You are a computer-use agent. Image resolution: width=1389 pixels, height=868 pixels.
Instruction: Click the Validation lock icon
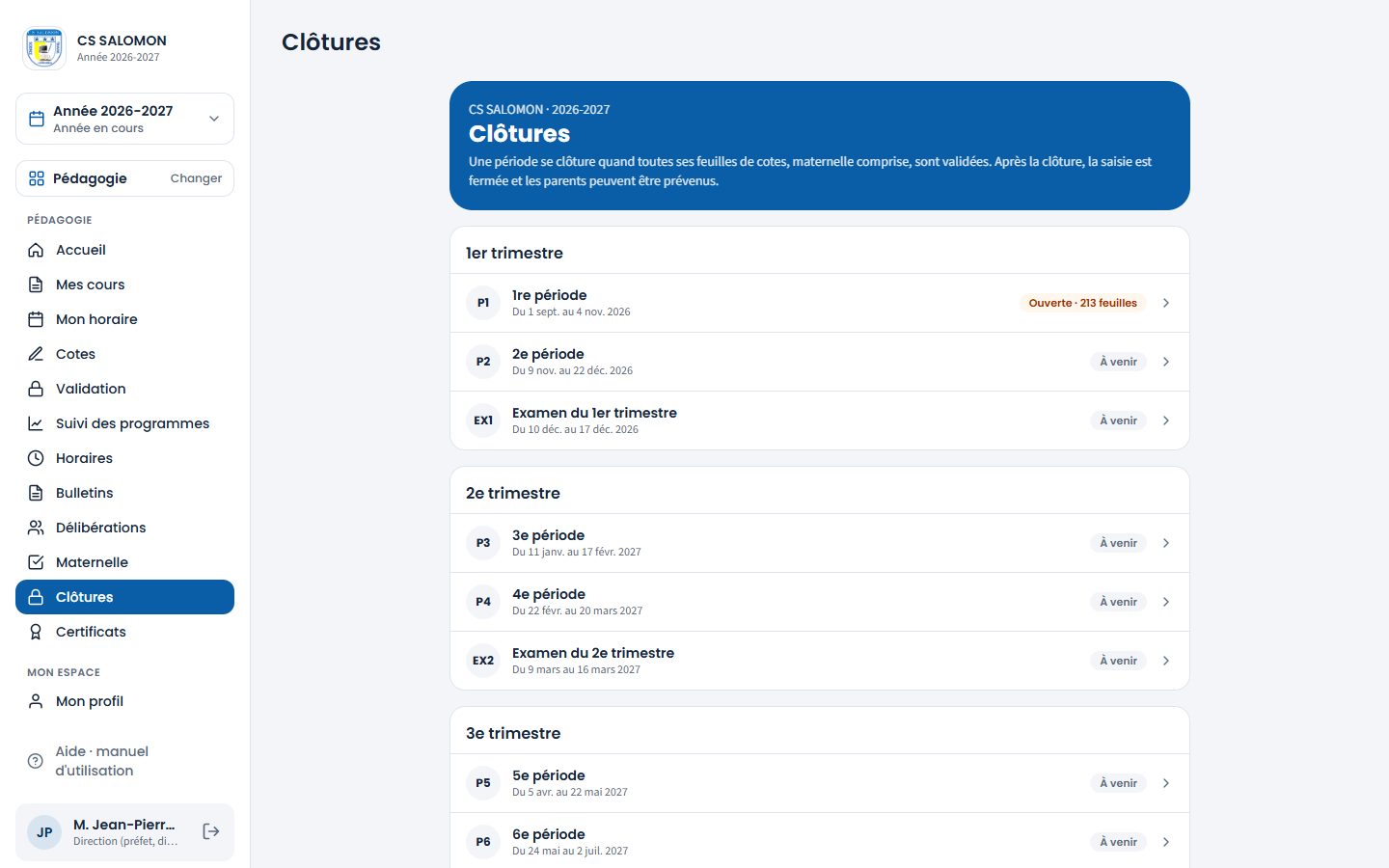coord(36,389)
